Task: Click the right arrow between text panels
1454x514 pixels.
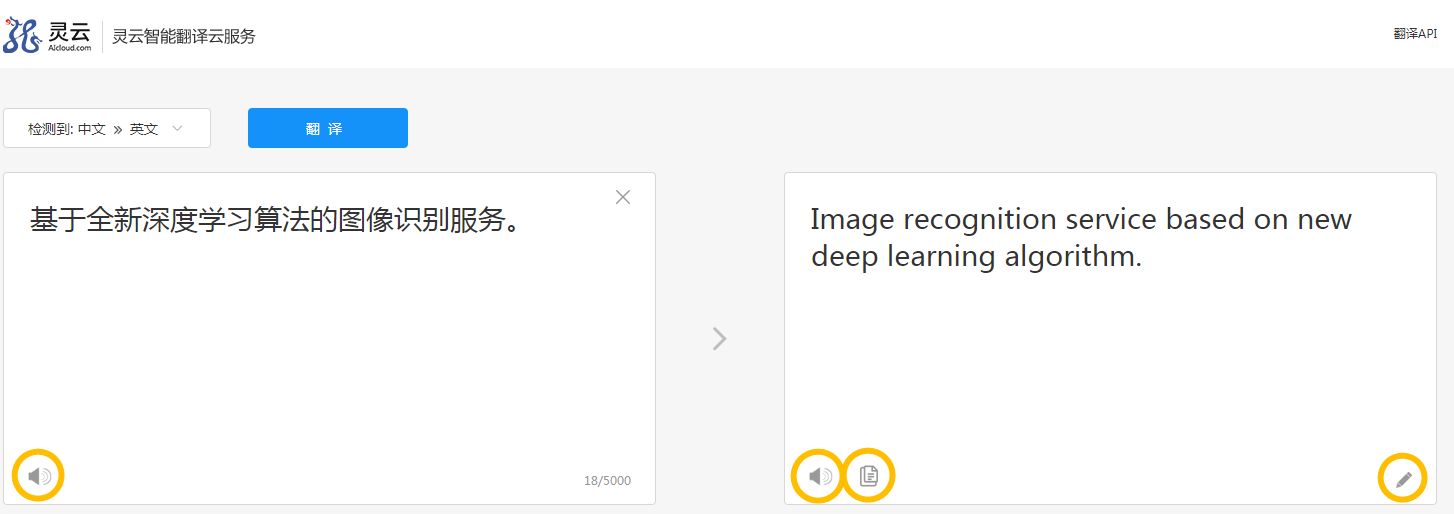Action: coord(719,339)
